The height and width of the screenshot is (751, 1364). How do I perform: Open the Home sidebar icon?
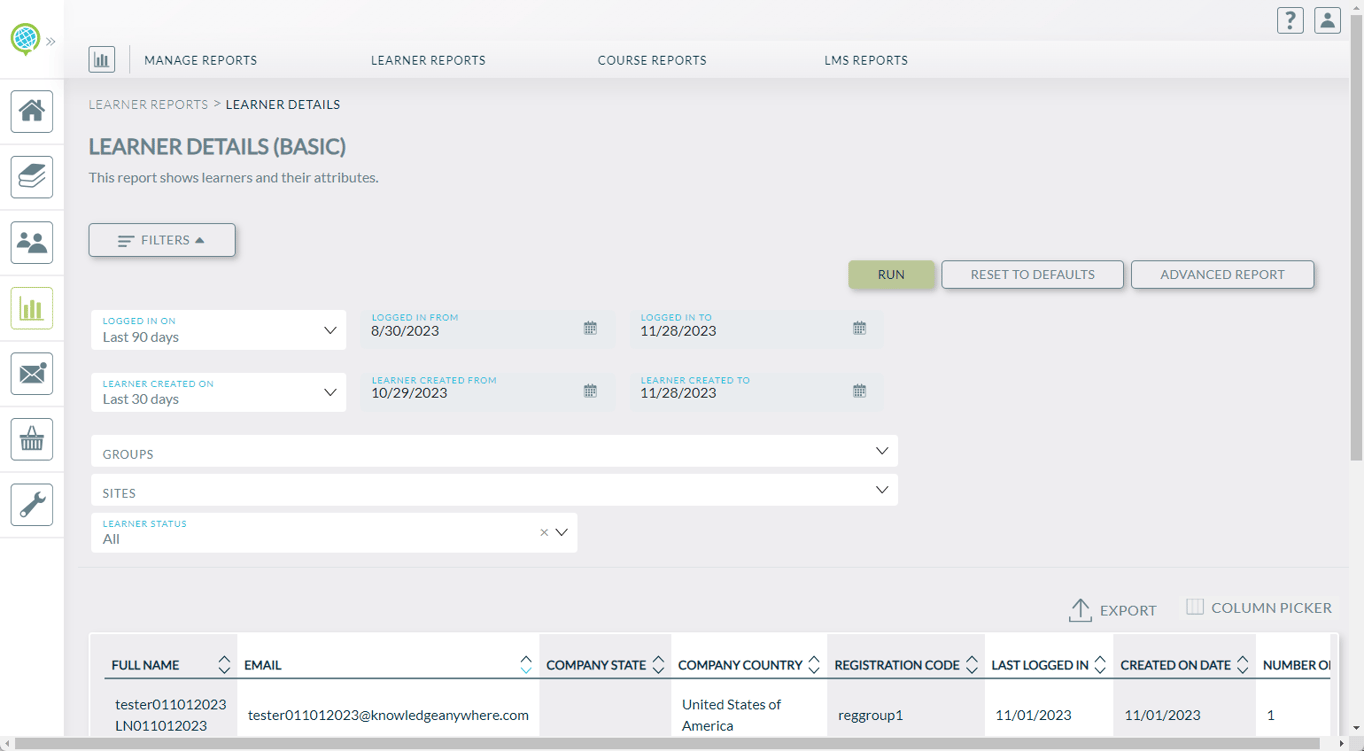coord(32,111)
